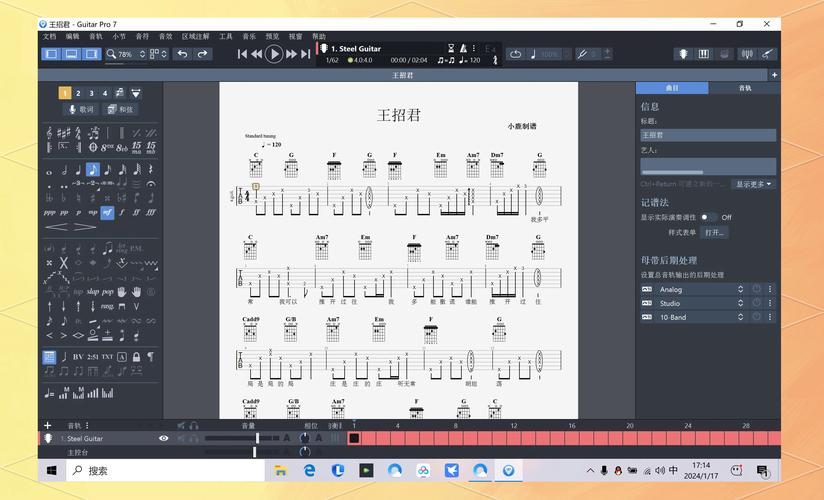Toggle Analog mastering effect power
The image size is (824, 500).
[x=756, y=289]
